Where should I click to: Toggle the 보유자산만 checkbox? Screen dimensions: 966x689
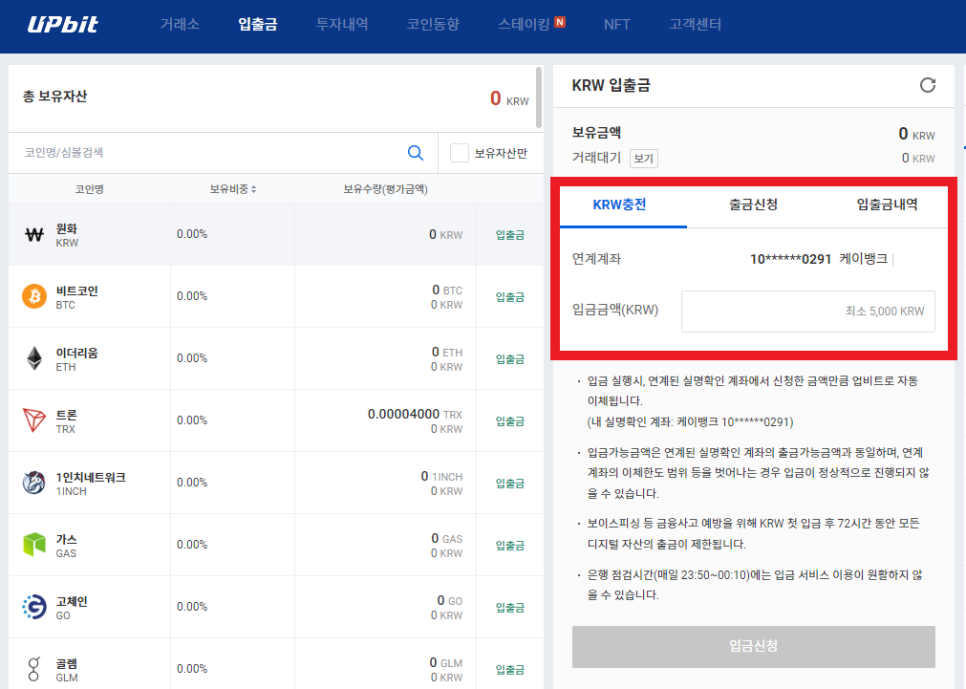pos(459,153)
